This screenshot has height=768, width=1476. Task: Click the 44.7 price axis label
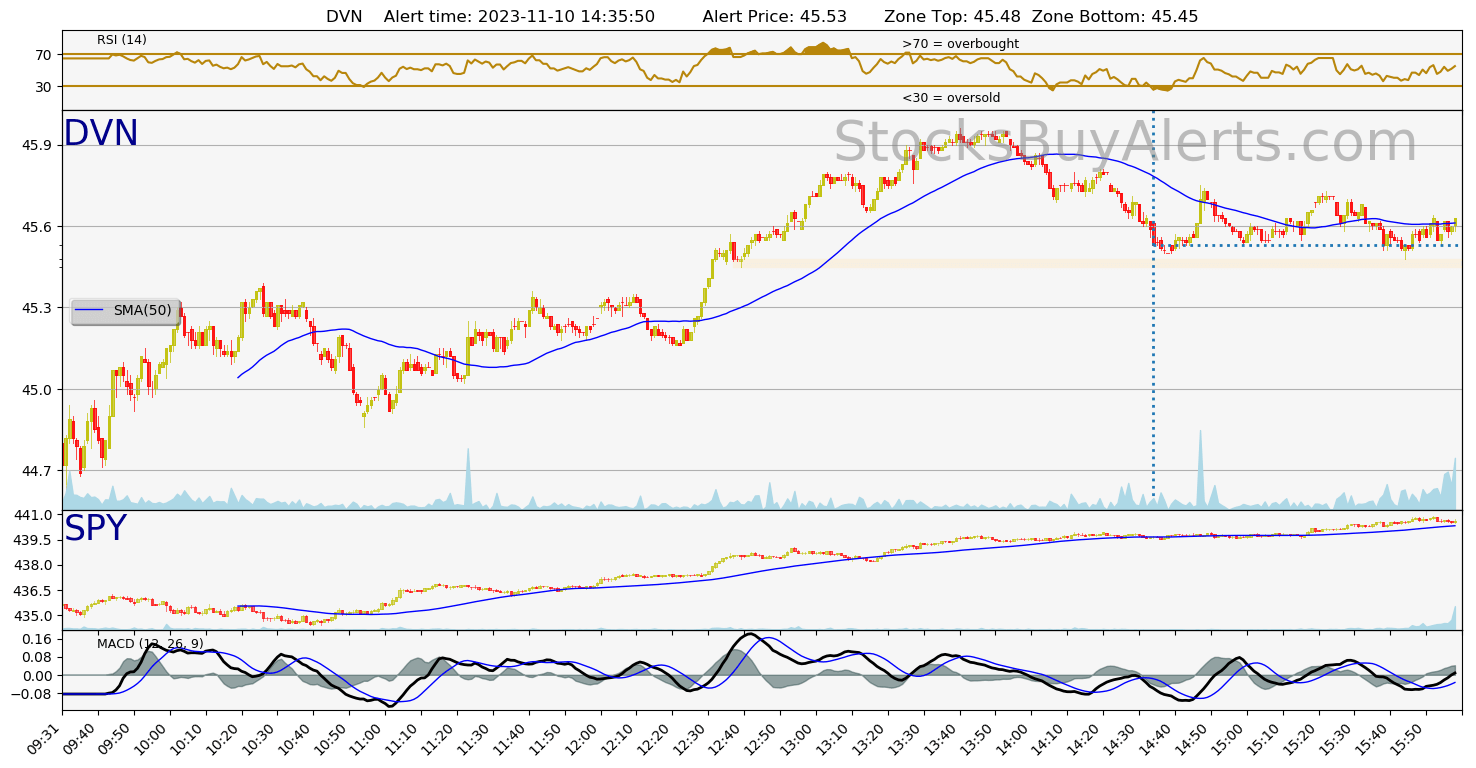tap(37, 471)
